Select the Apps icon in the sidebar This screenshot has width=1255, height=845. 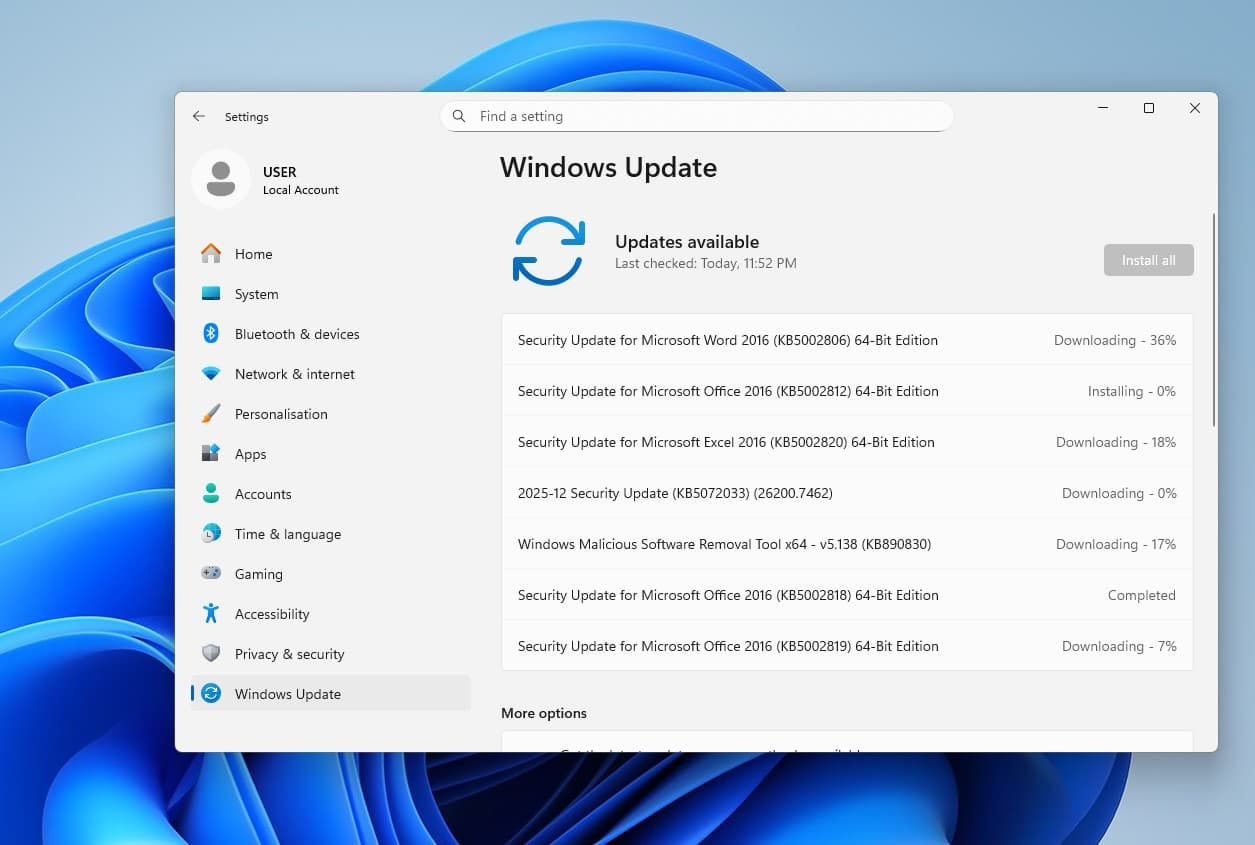211,453
